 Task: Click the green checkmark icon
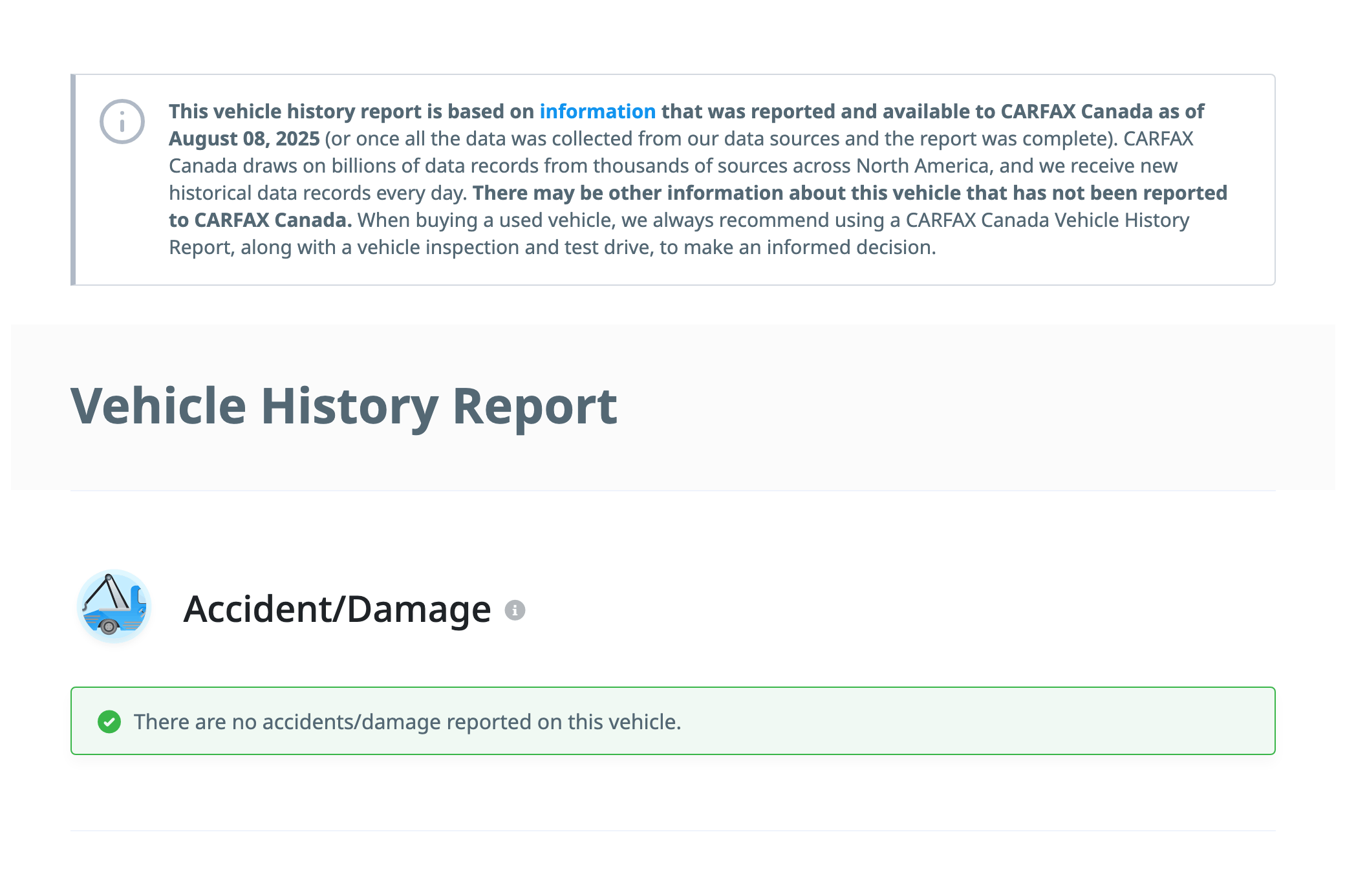coord(109,721)
